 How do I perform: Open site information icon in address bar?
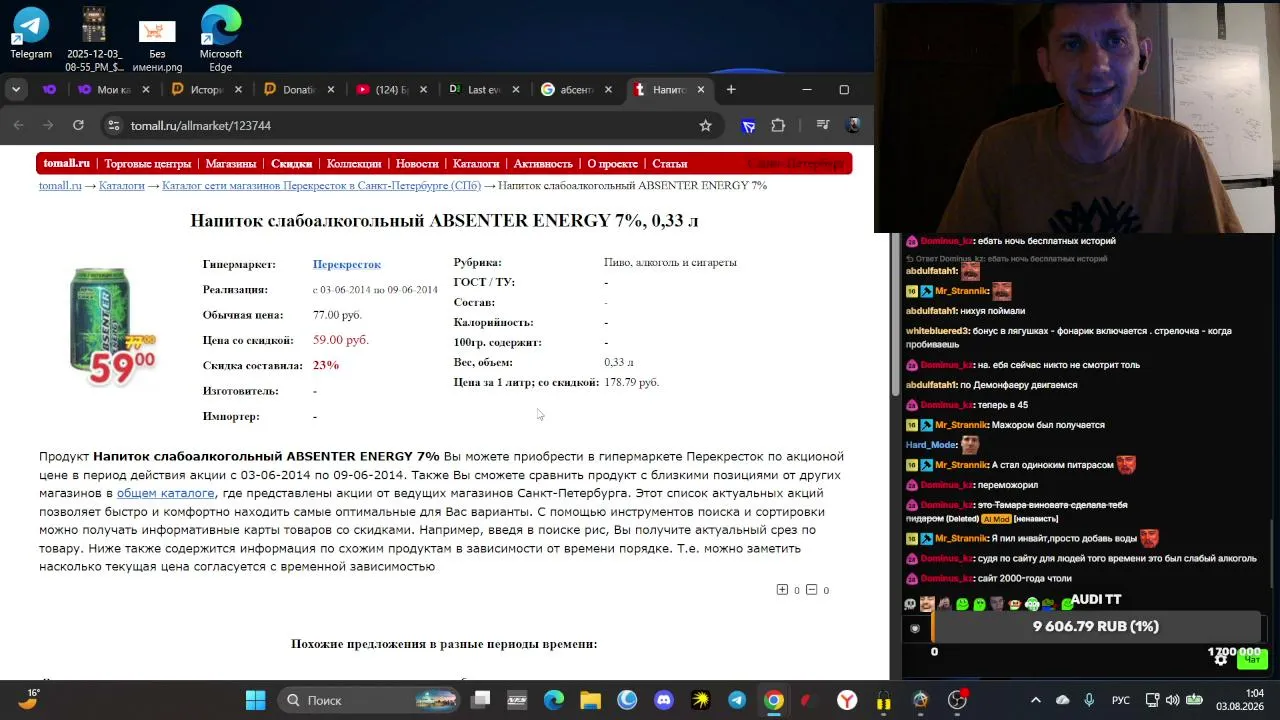(113, 125)
